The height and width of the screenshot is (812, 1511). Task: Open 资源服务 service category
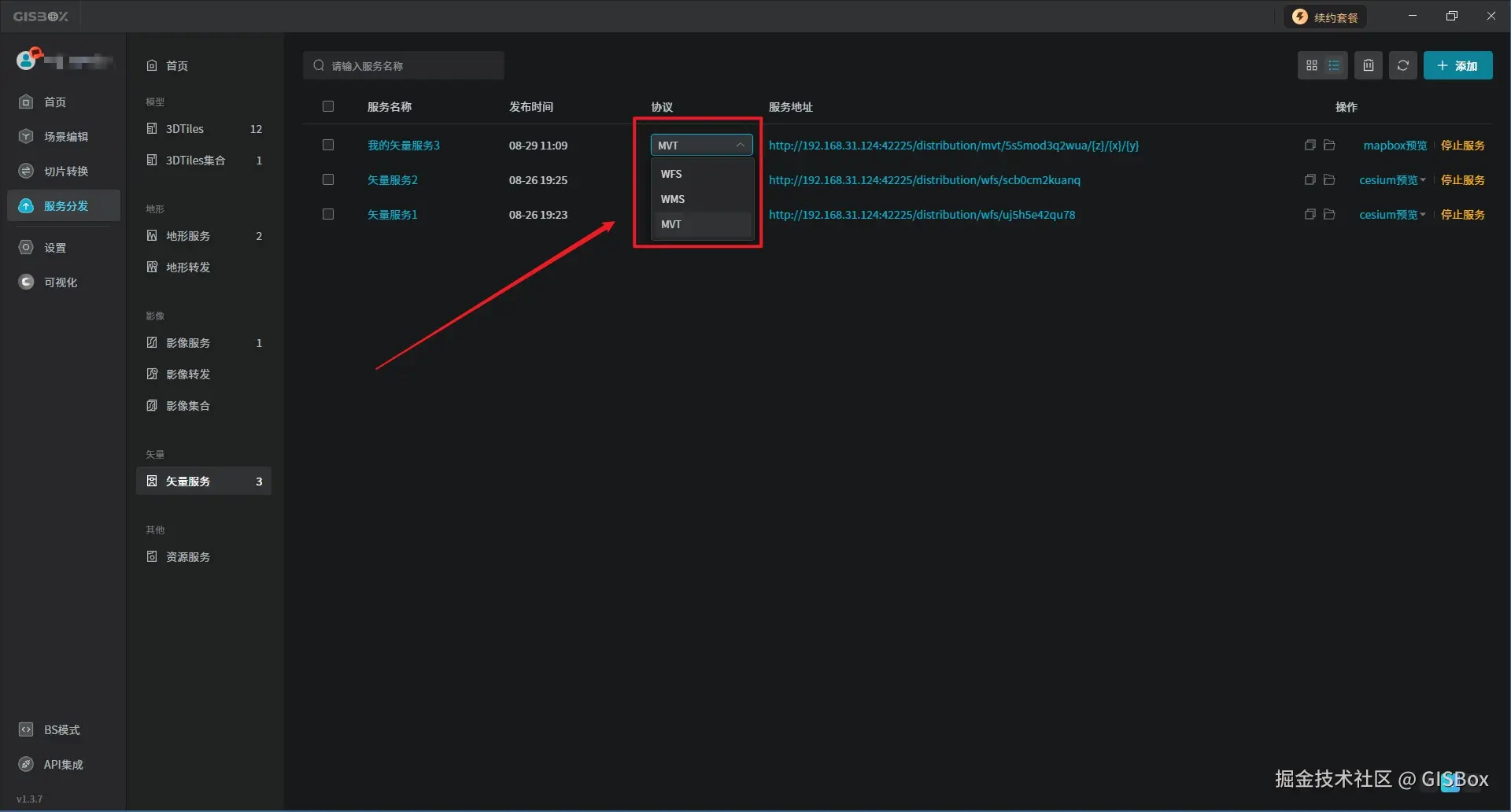point(204,557)
